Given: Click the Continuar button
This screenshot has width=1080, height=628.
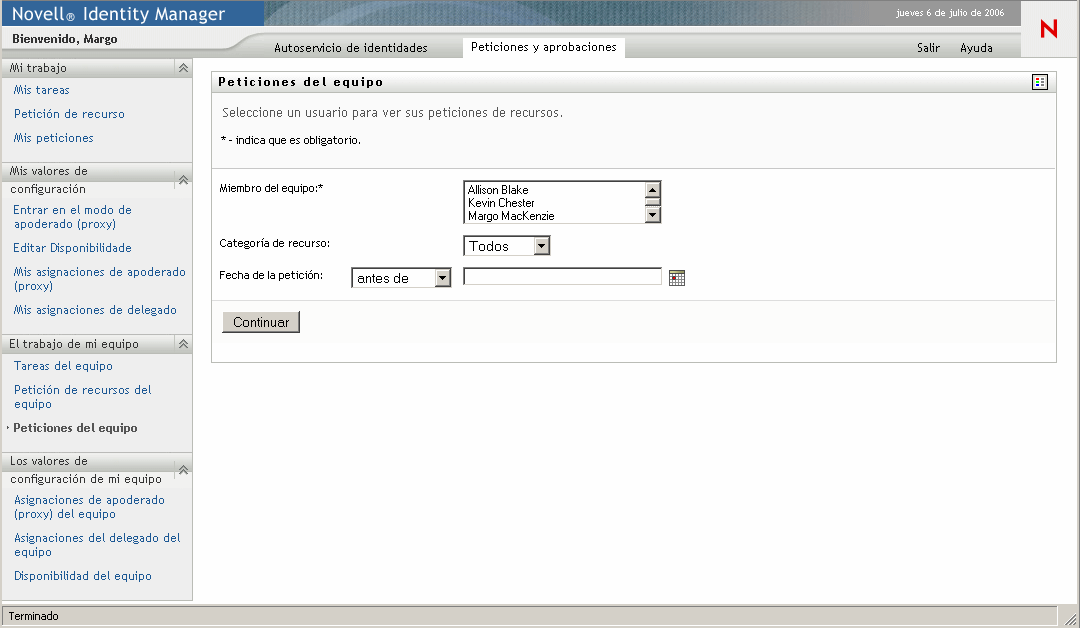Looking at the screenshot, I should click(261, 322).
